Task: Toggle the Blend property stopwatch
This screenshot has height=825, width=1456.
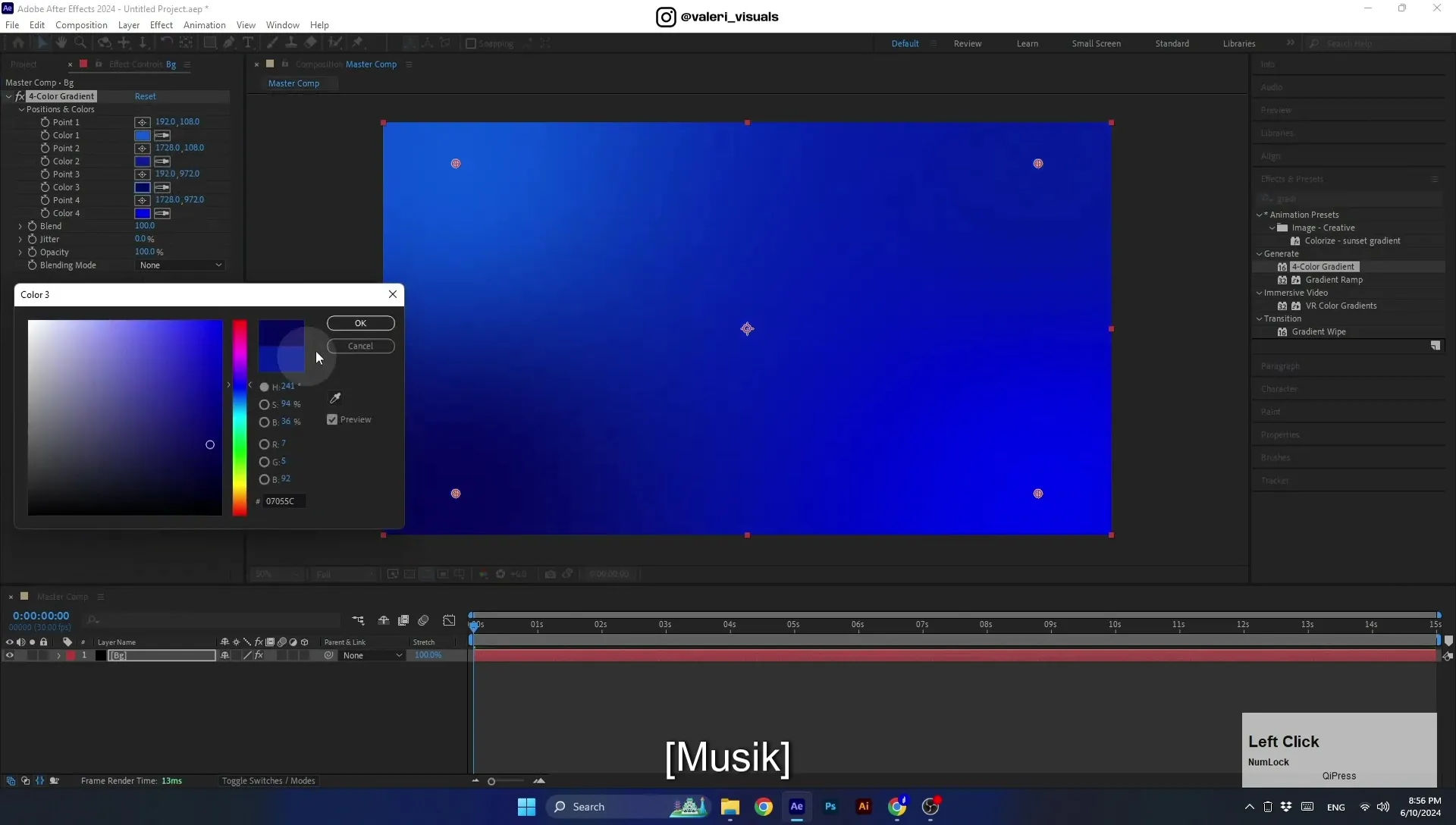Action: (32, 226)
